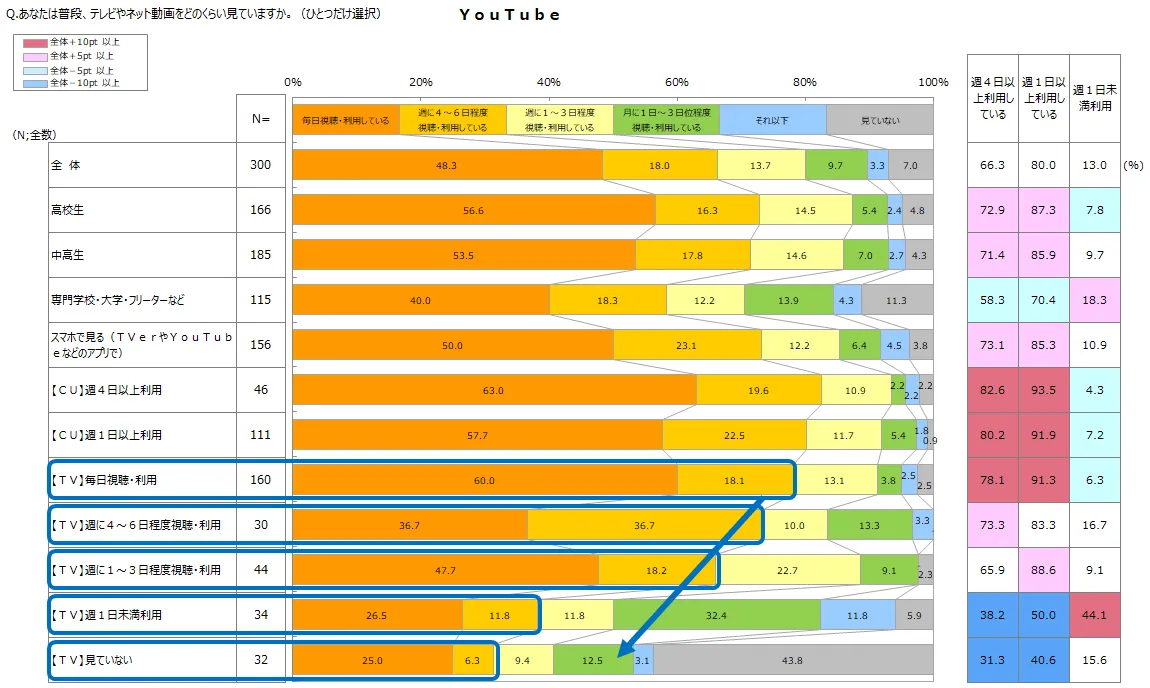Click the pink '72.9' cell
The height and width of the screenshot is (688, 1150).
[992, 211]
